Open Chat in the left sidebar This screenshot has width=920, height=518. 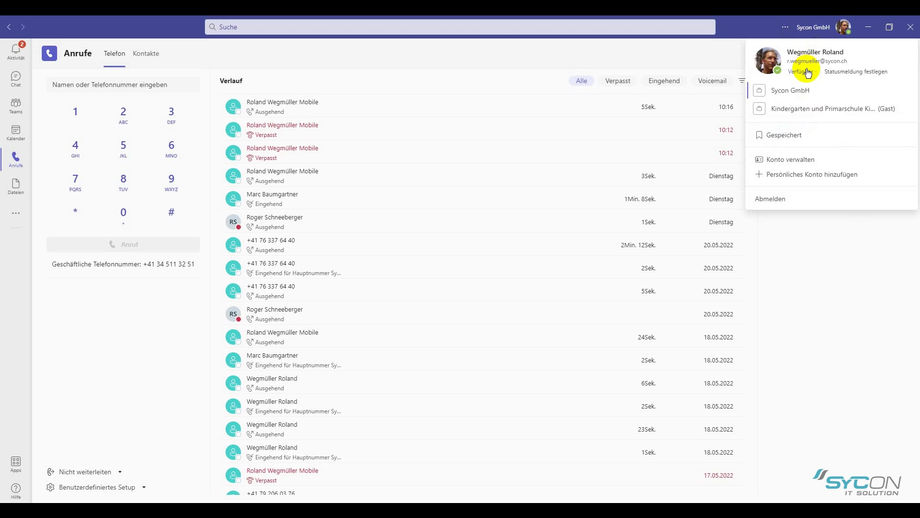16,79
